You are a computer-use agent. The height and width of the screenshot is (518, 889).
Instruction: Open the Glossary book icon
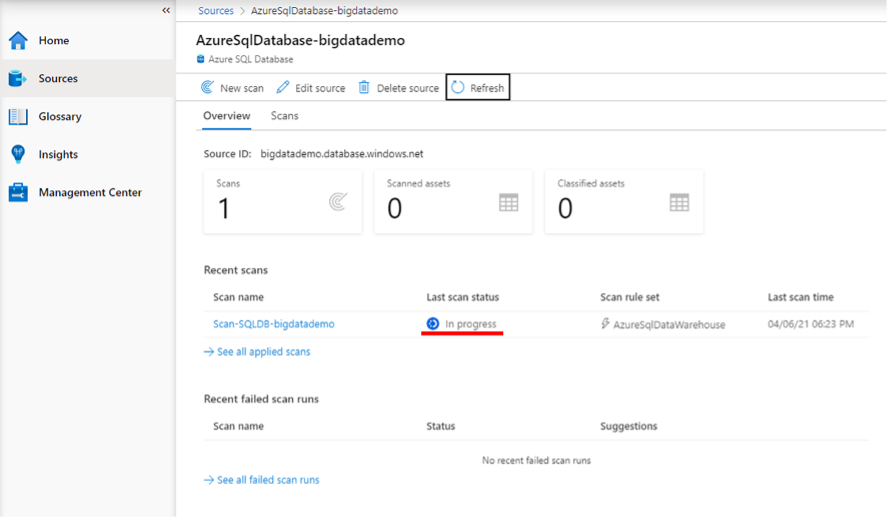(x=18, y=116)
